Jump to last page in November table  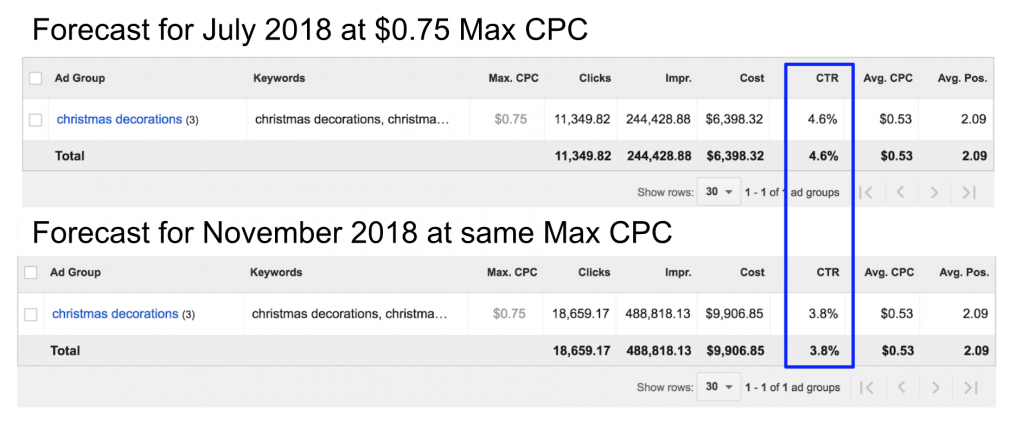[x=968, y=387]
